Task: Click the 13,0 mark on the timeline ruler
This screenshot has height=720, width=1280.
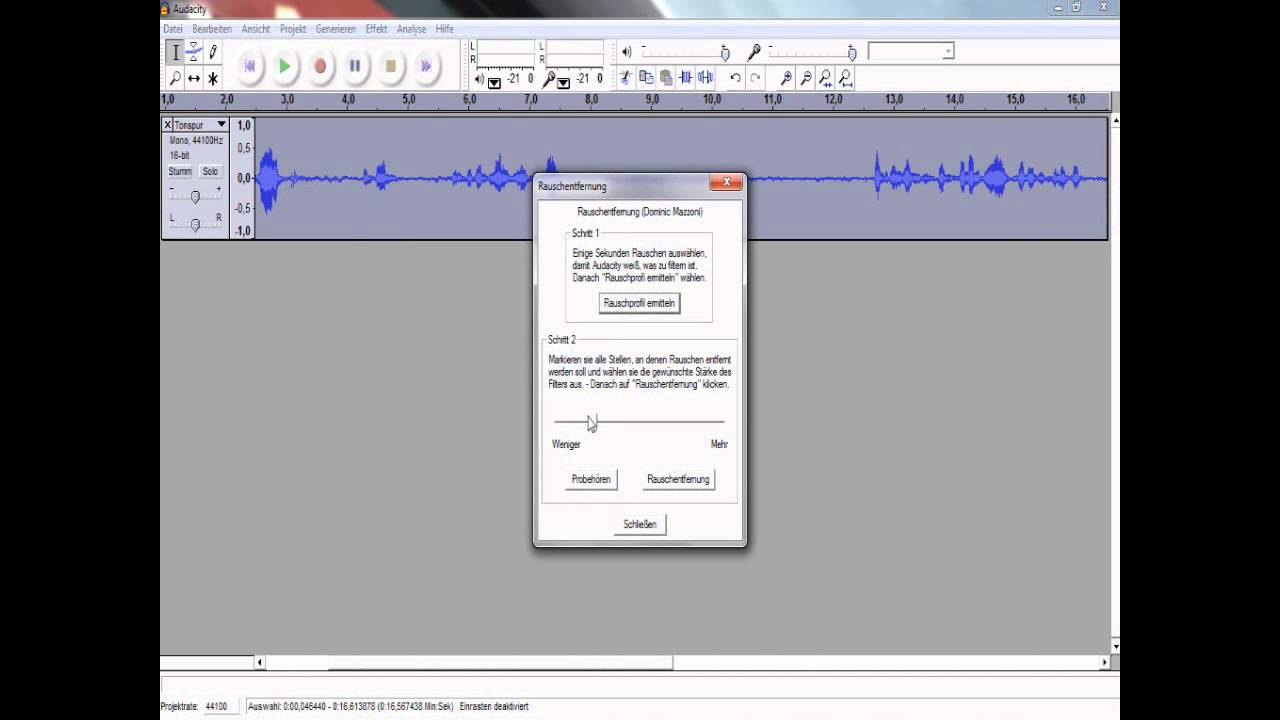Action: pyautogui.click(x=894, y=100)
